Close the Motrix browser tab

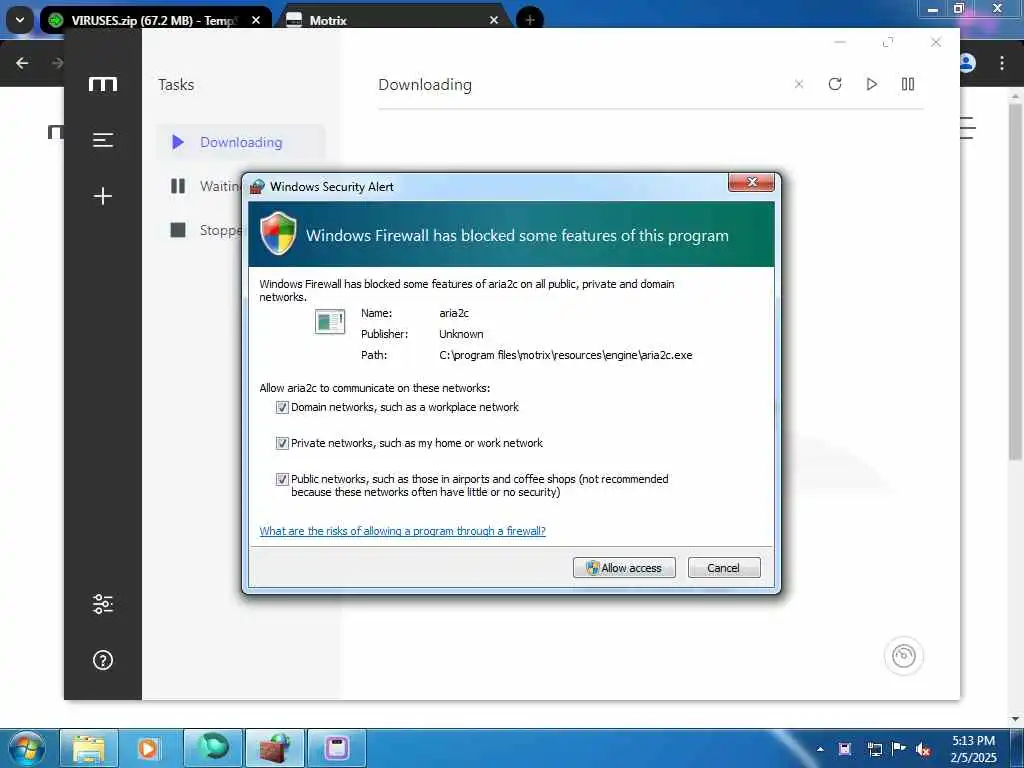click(494, 20)
